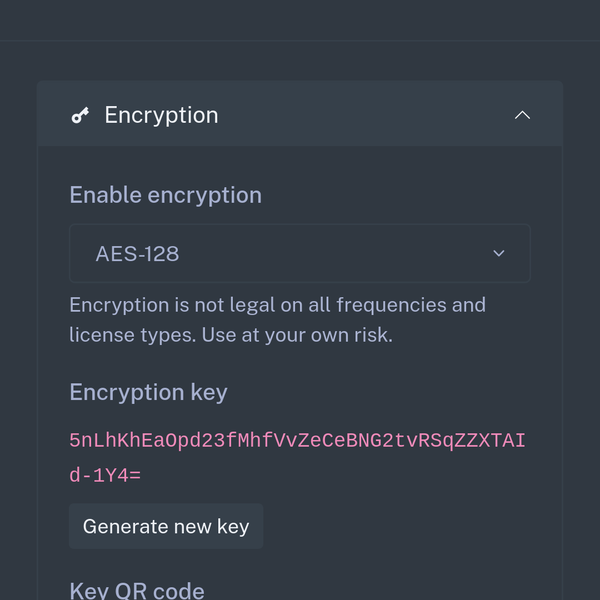Click the key icon beside Encryption title
This screenshot has height=600, width=600.
pyautogui.click(x=80, y=115)
